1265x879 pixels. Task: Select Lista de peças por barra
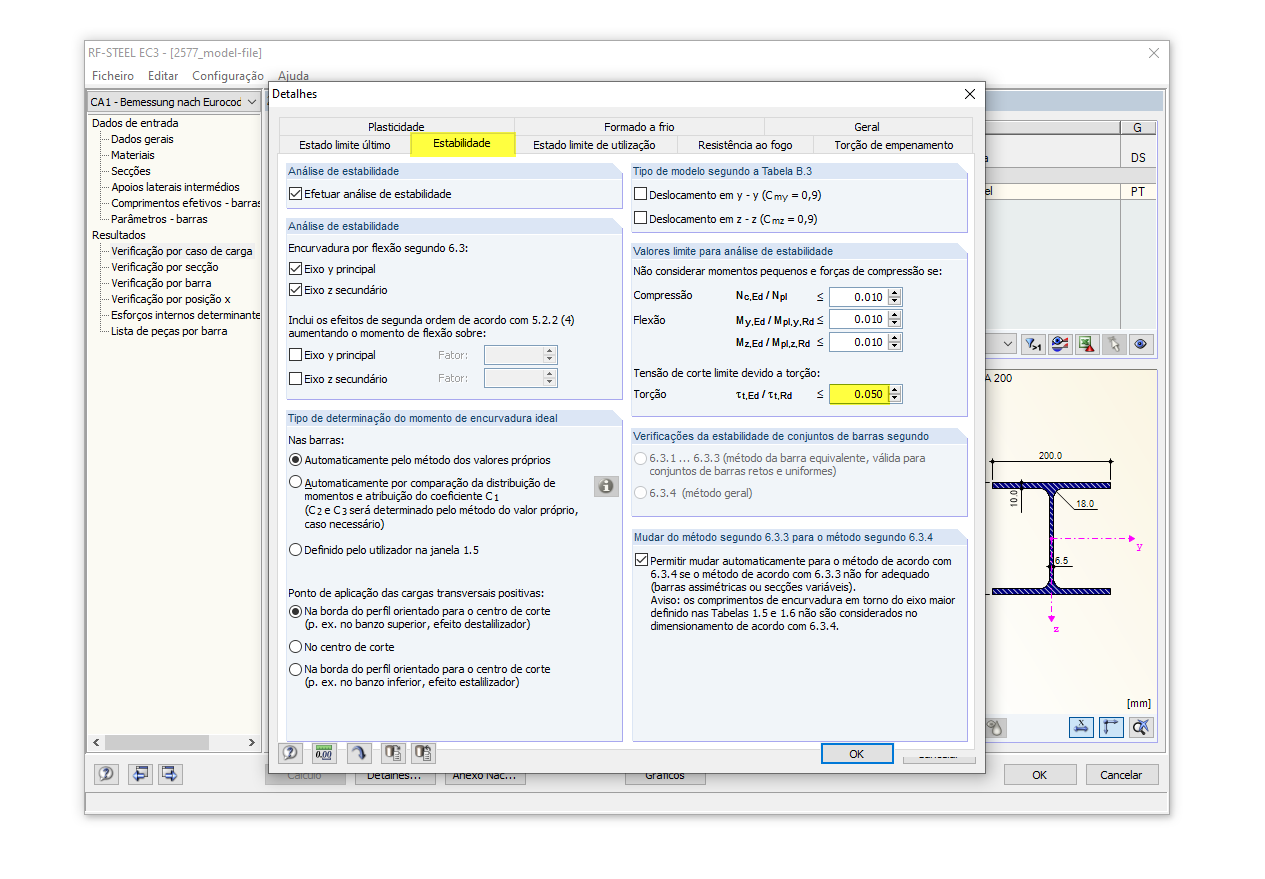coord(169,331)
